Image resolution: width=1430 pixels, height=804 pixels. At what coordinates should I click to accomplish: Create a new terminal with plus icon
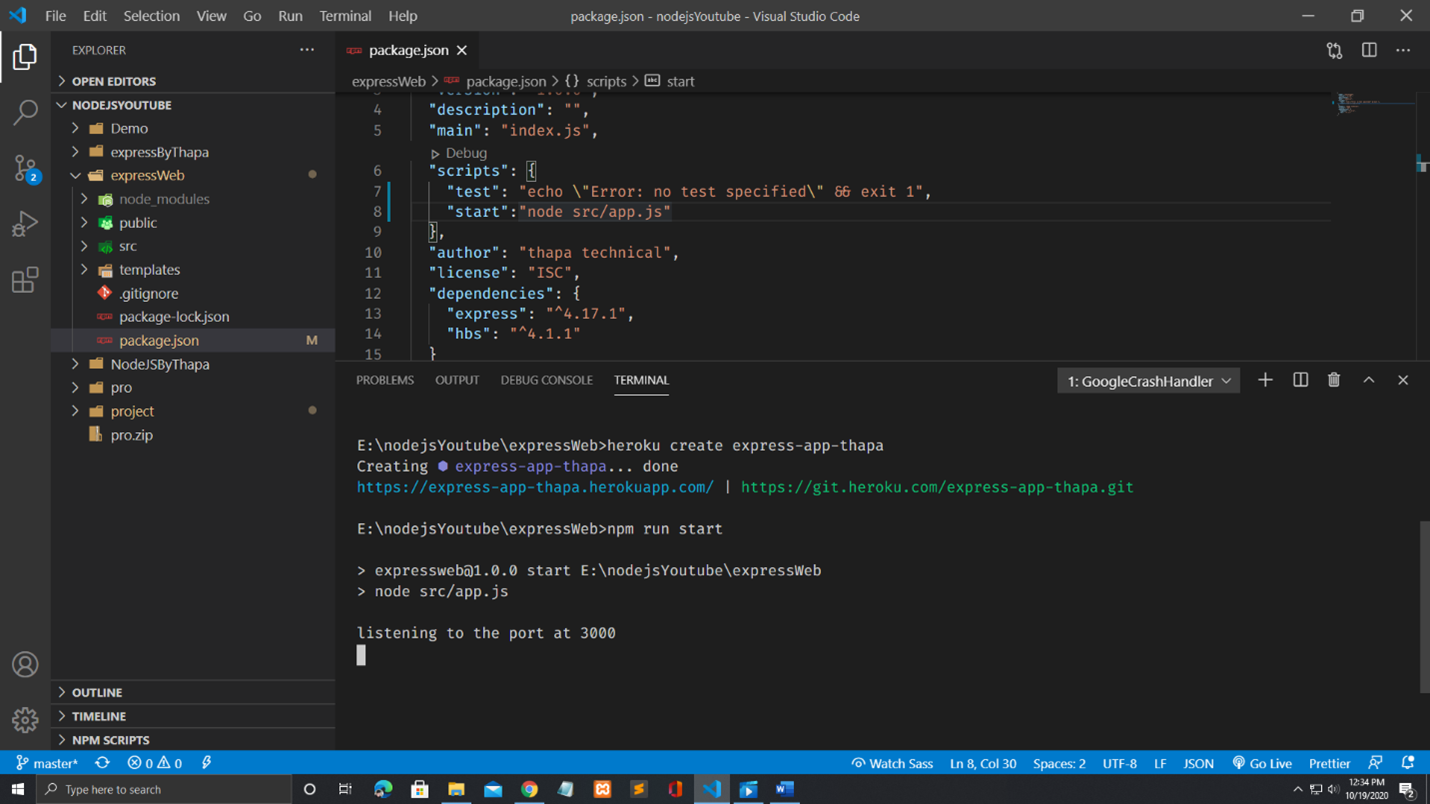coord(1264,380)
